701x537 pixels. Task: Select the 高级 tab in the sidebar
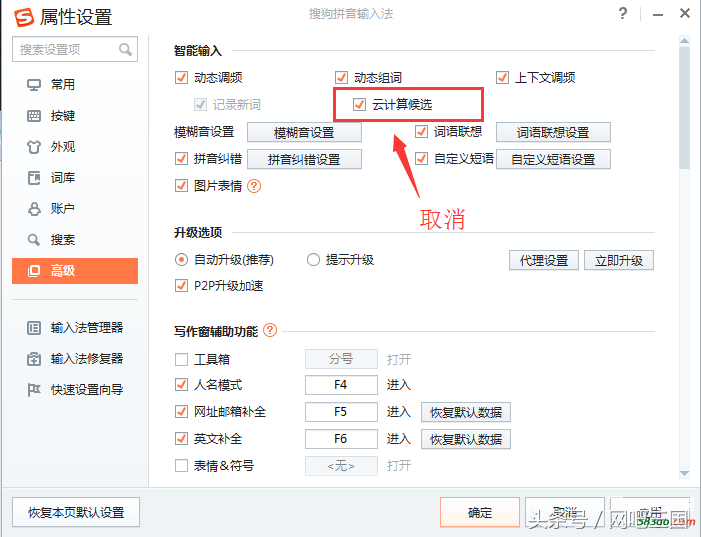[75, 271]
